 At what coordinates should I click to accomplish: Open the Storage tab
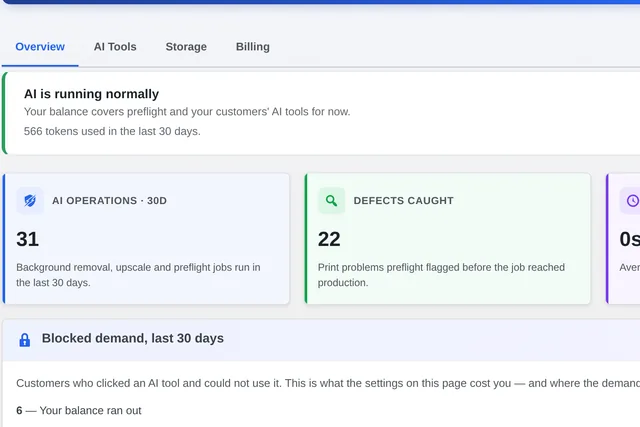186,47
